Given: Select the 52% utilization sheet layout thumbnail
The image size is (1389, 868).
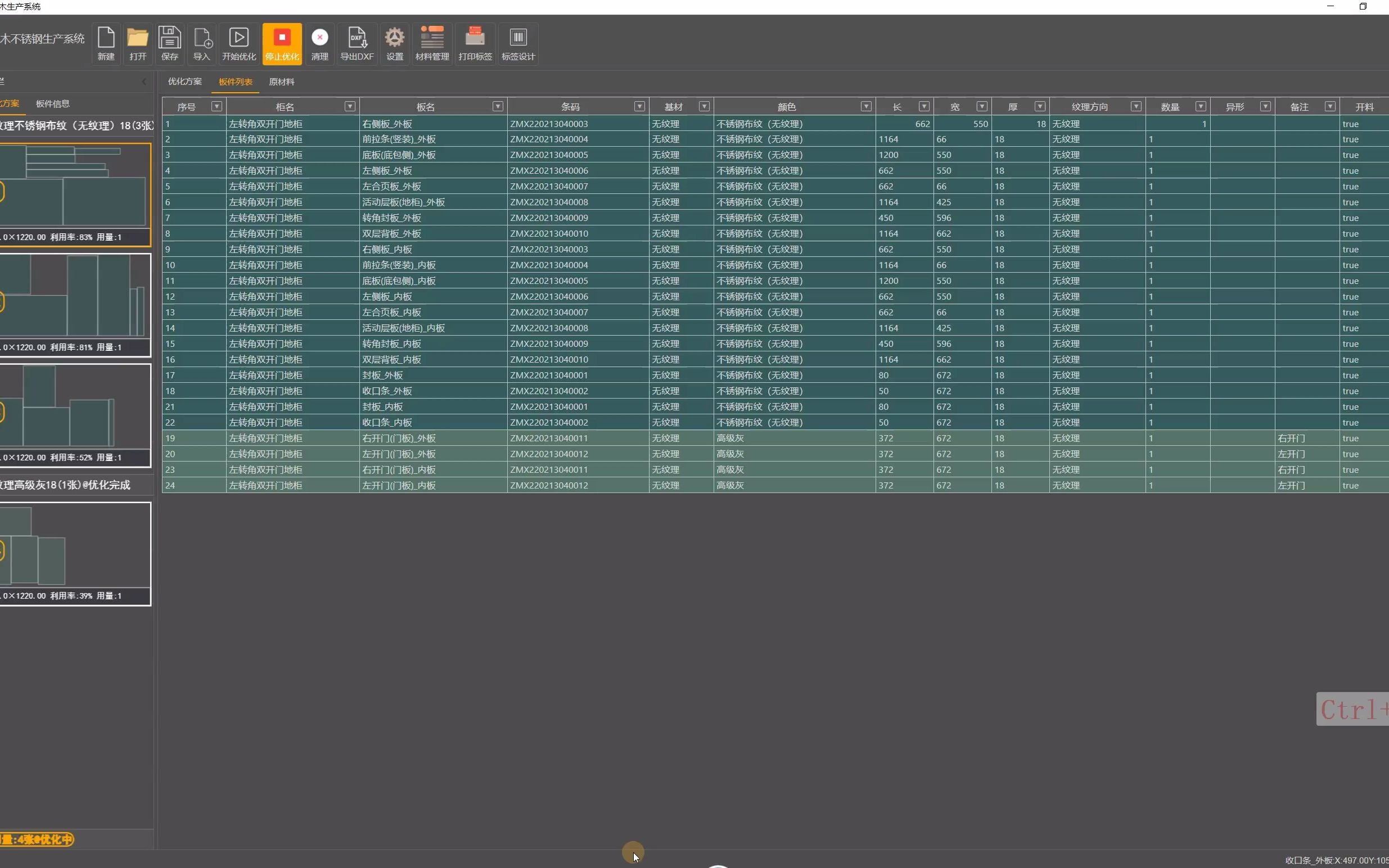Looking at the screenshot, I should click(x=75, y=415).
